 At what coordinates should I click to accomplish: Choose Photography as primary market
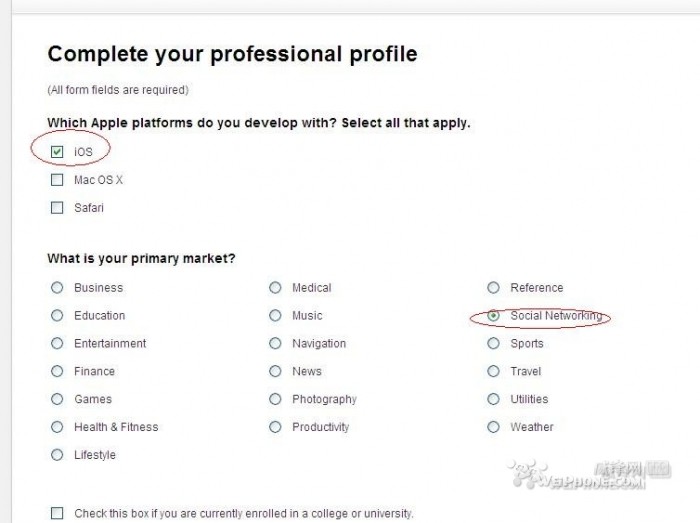point(275,399)
